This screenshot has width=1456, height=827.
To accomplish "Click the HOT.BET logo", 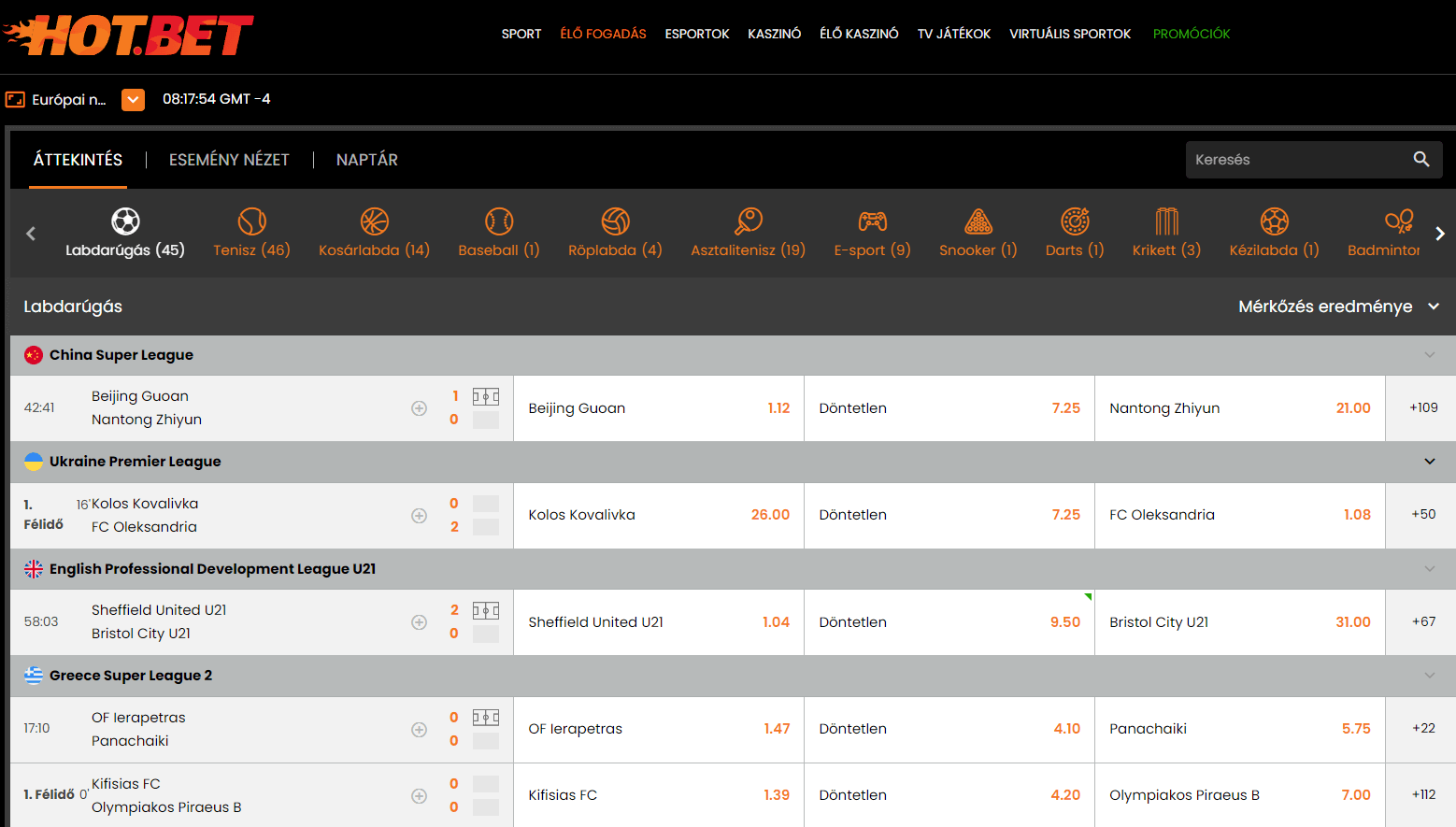I will pyautogui.click(x=129, y=35).
